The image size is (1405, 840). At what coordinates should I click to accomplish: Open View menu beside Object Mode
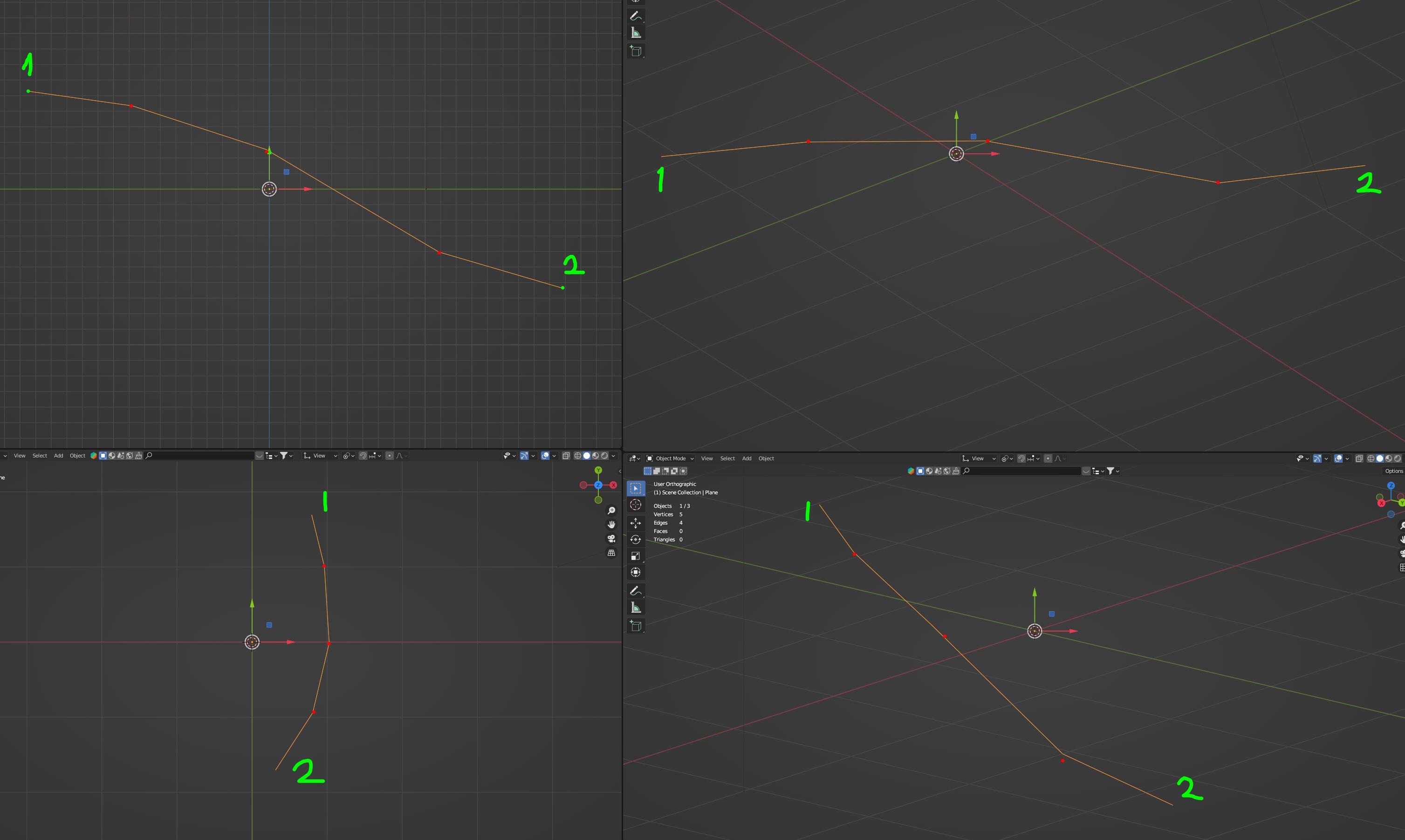[x=707, y=458]
